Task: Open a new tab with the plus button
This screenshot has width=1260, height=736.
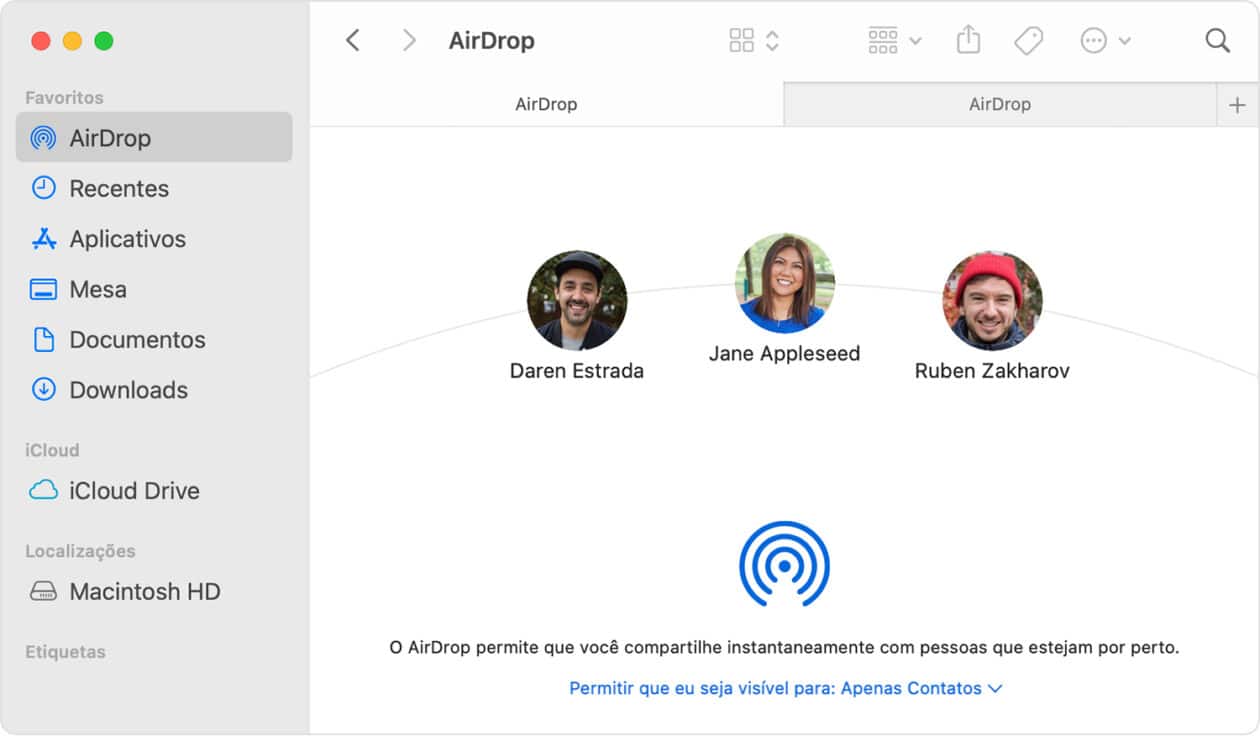Action: click(x=1238, y=103)
